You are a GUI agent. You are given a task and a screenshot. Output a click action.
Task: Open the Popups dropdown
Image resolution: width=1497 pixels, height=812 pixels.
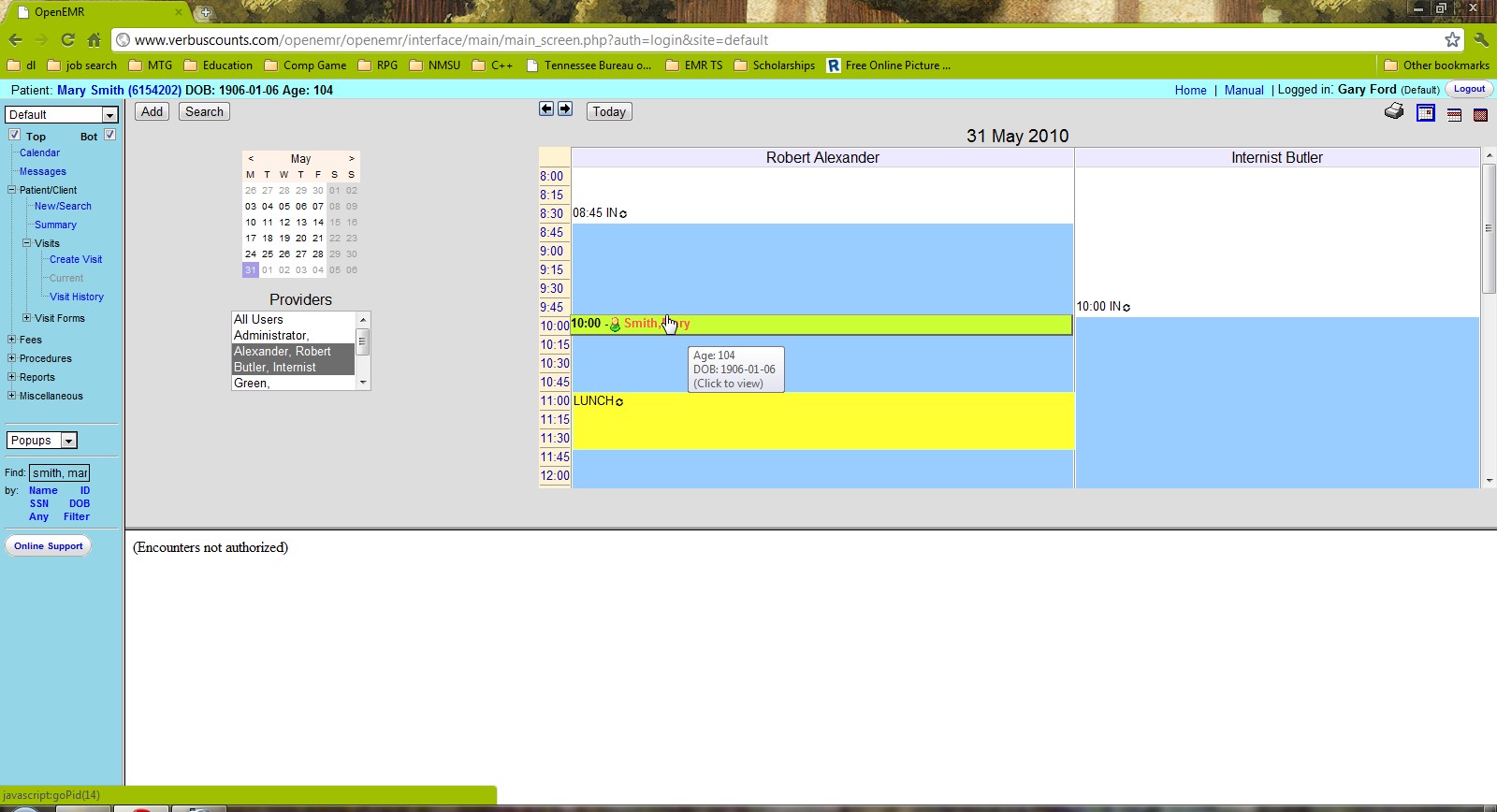pos(42,441)
